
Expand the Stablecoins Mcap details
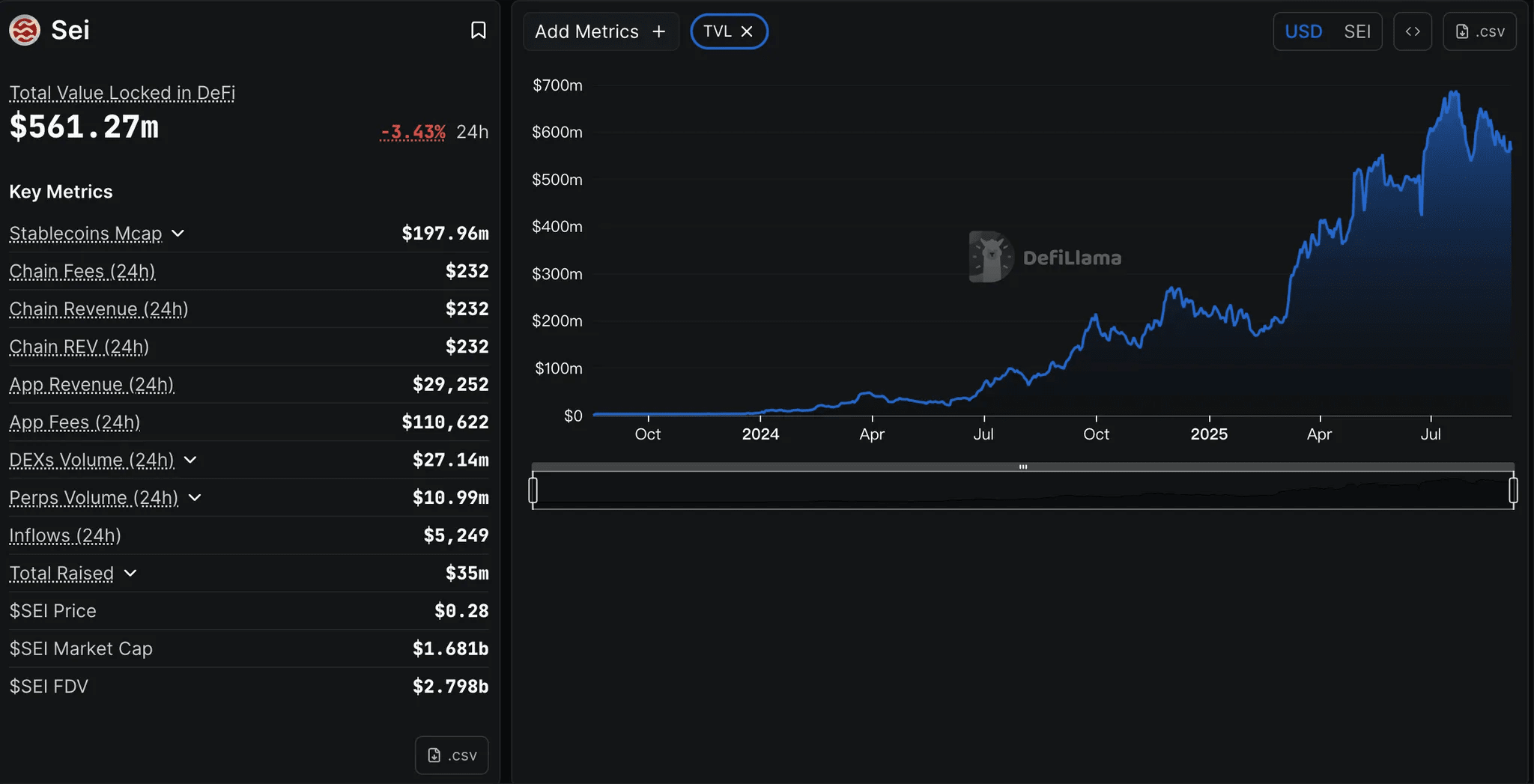[x=178, y=233]
